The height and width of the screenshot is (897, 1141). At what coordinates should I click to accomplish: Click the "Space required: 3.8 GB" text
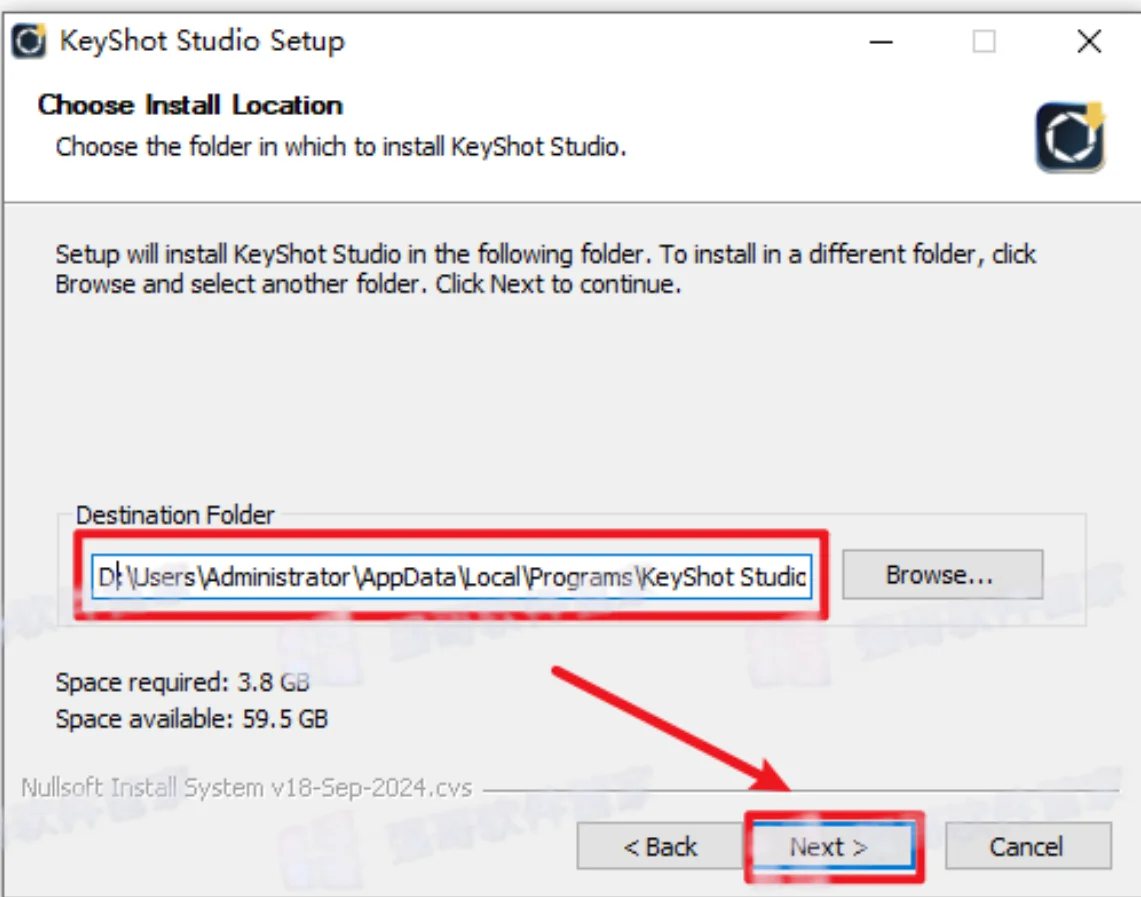[183, 682]
